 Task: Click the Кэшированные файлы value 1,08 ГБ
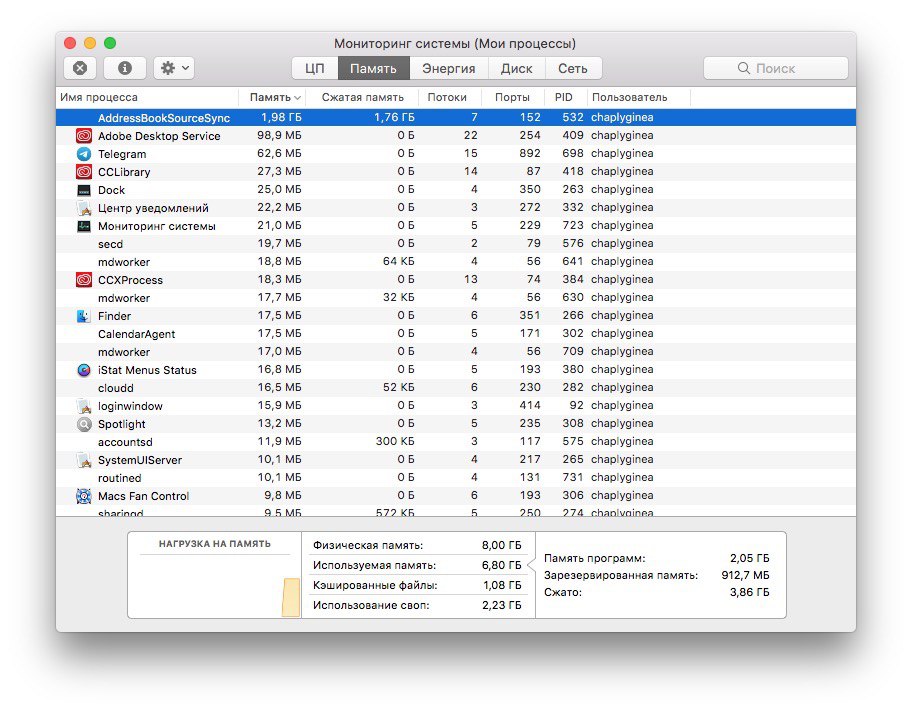pyautogui.click(x=502, y=585)
